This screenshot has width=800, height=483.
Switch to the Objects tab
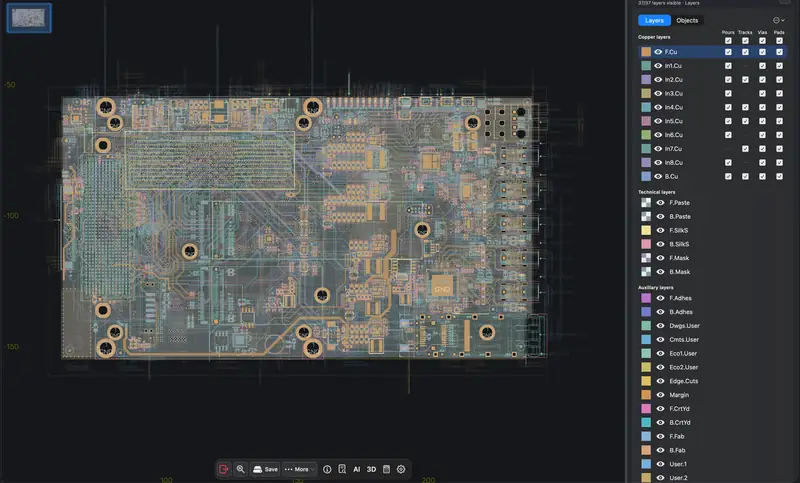coord(687,20)
